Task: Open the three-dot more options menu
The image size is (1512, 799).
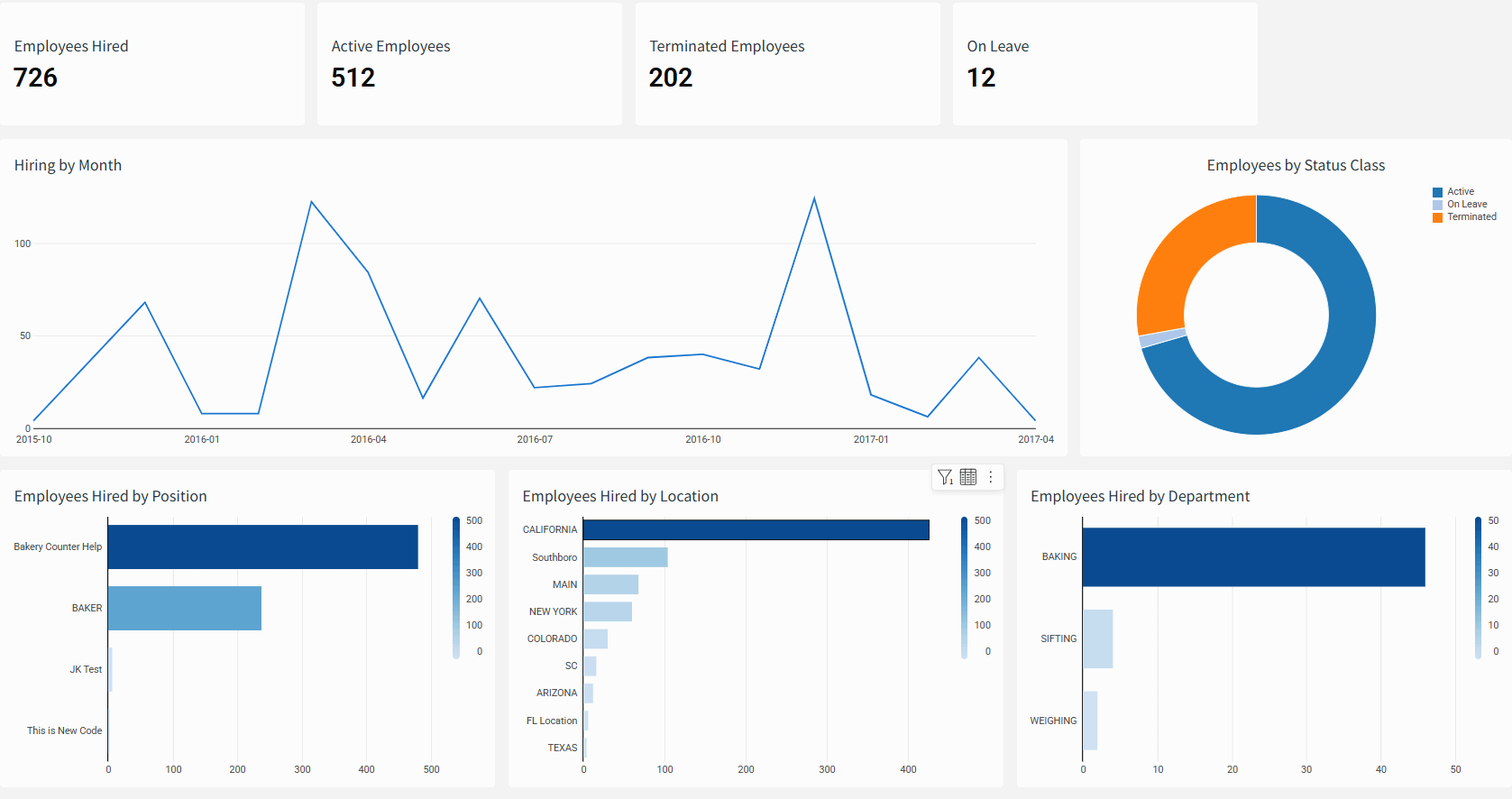Action: [x=991, y=477]
